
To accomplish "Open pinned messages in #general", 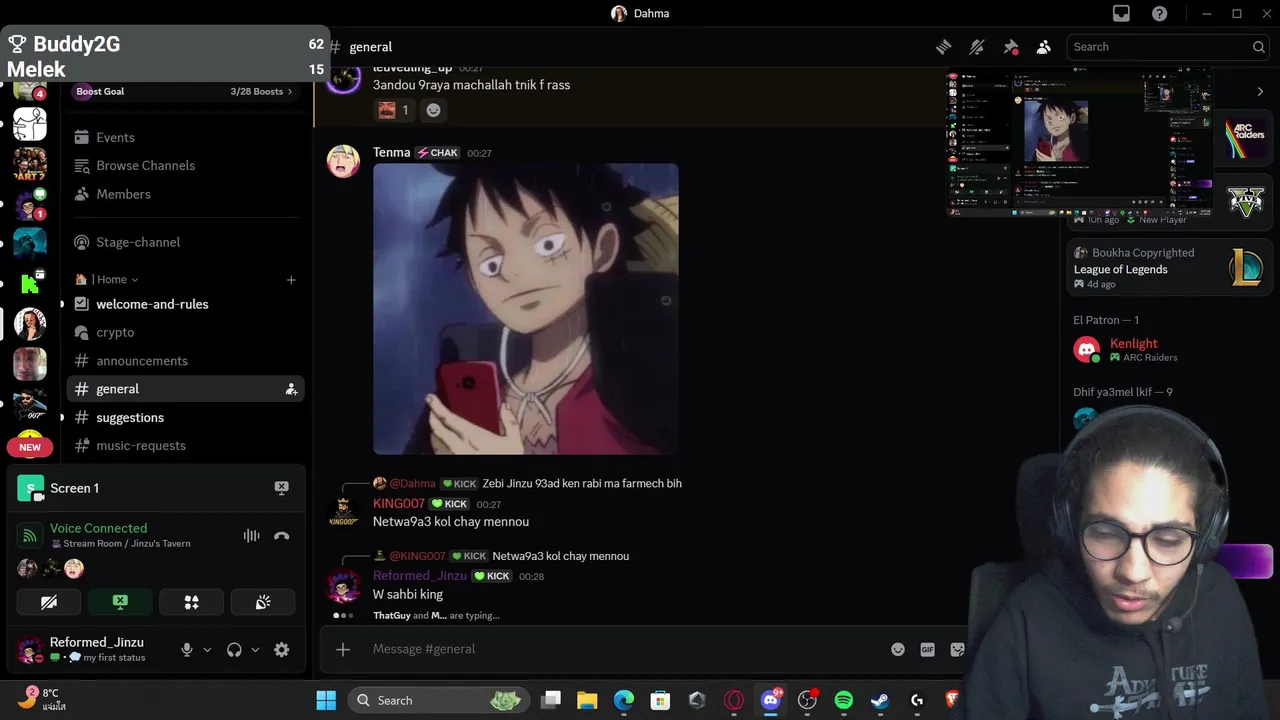I will (1011, 47).
